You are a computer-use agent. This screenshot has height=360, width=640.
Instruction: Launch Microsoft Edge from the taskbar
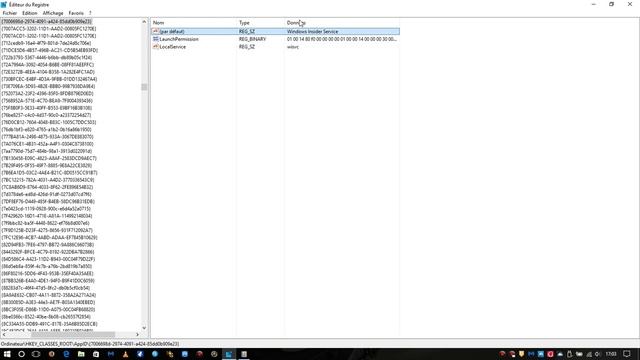coord(66,354)
